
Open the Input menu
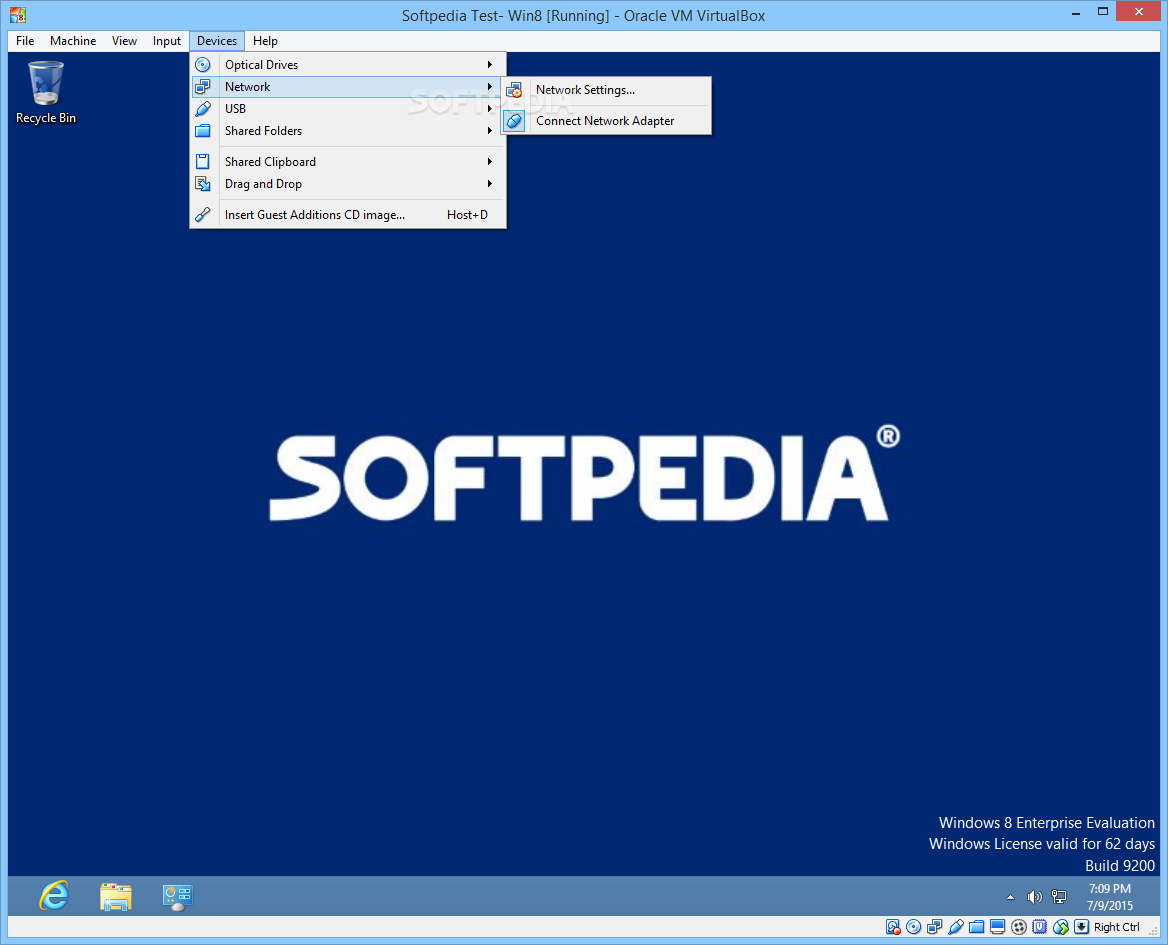point(167,41)
